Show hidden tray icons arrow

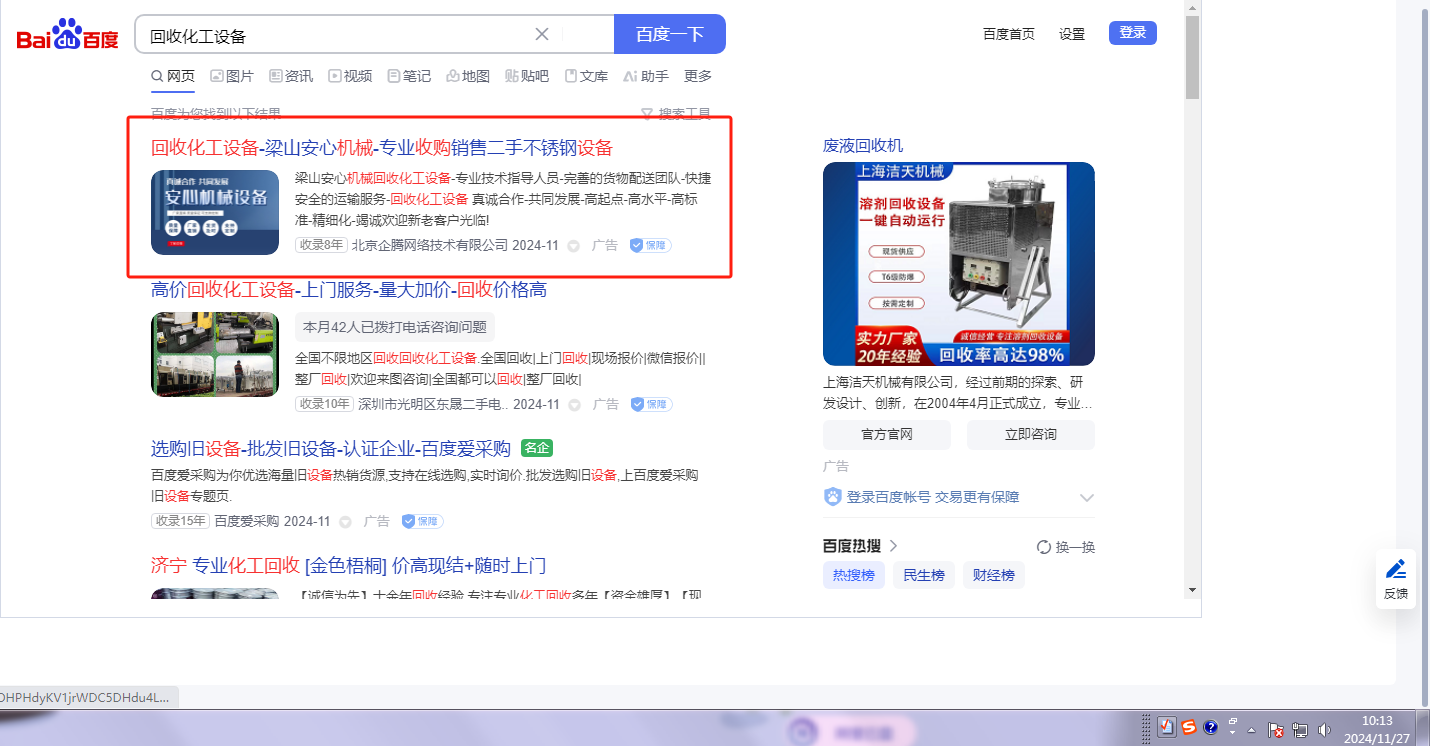(x=1251, y=730)
